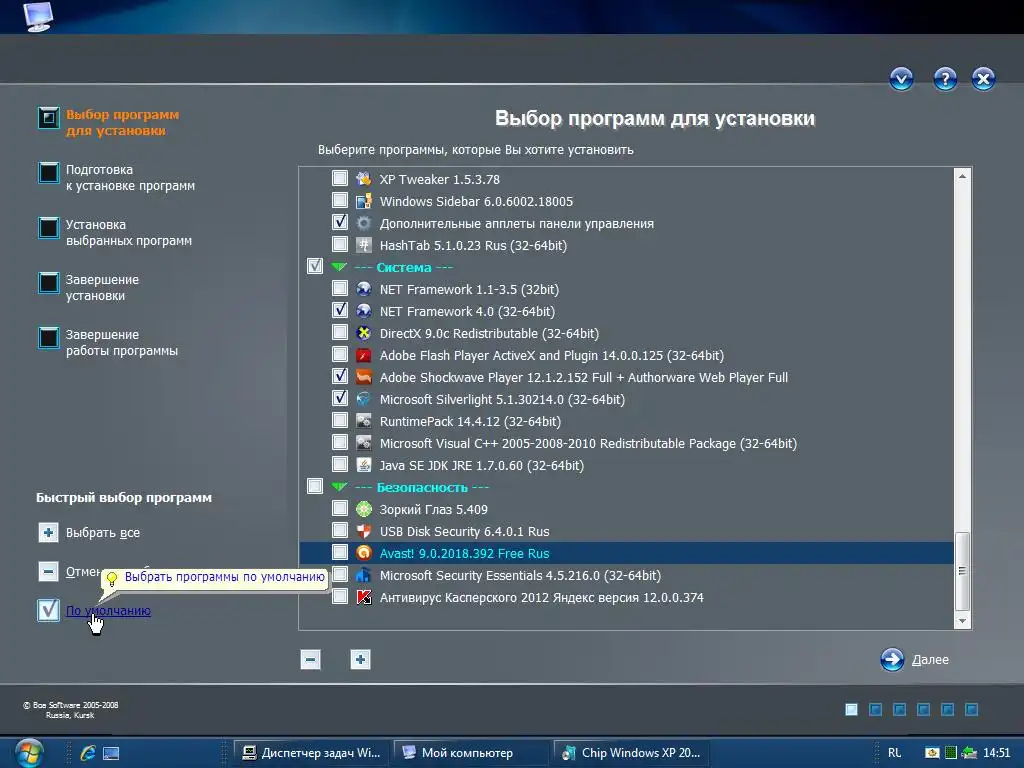Image resolution: width=1024 pixels, height=768 pixels.
Task: Click the 14:51 clock in system tray
Action: pyautogui.click(x=996, y=753)
